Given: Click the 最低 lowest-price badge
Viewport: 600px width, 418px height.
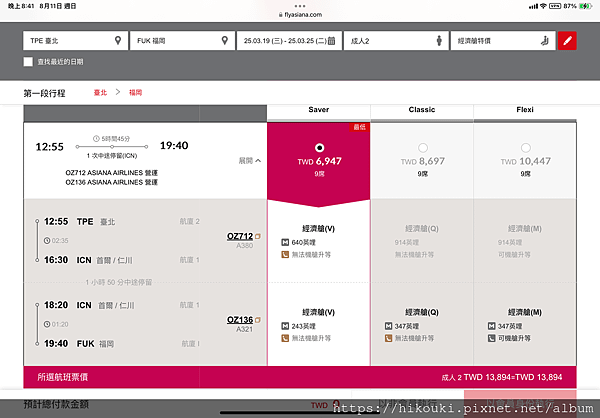Looking at the screenshot, I should (x=359, y=127).
